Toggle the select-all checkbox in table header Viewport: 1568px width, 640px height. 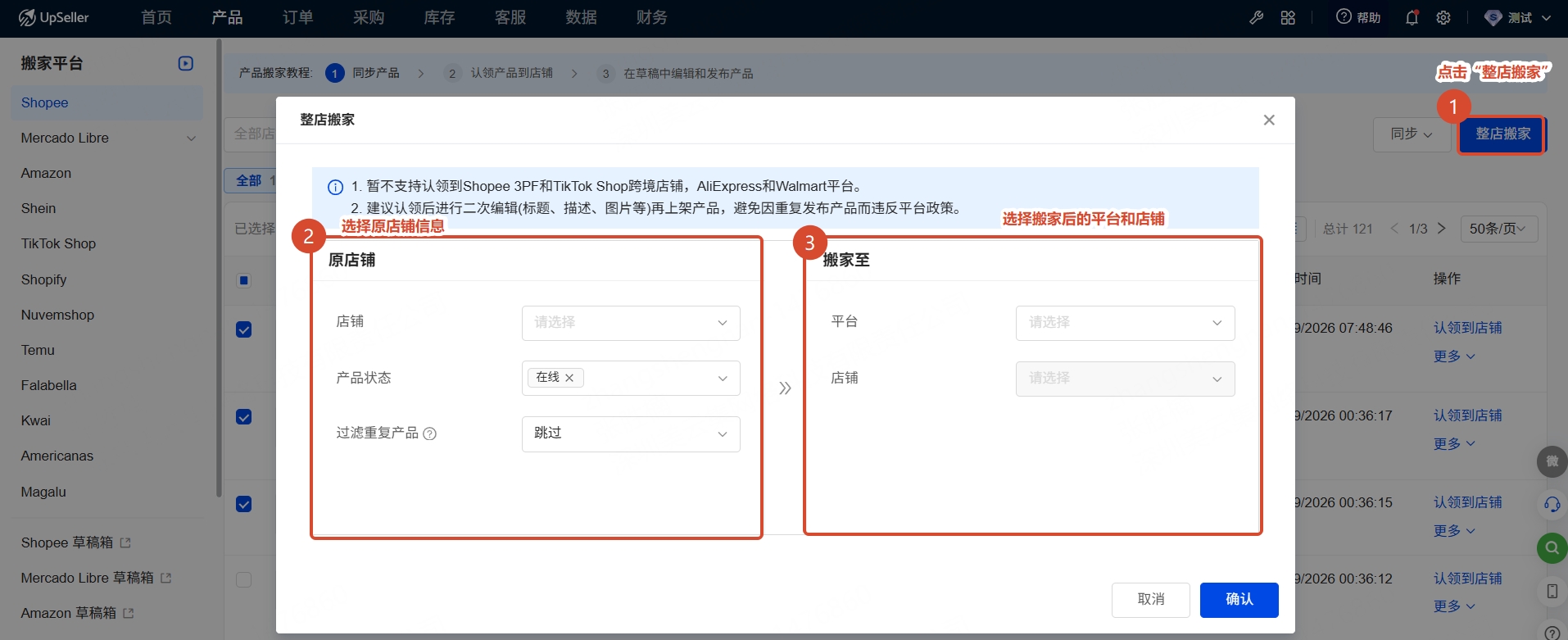tap(243, 280)
